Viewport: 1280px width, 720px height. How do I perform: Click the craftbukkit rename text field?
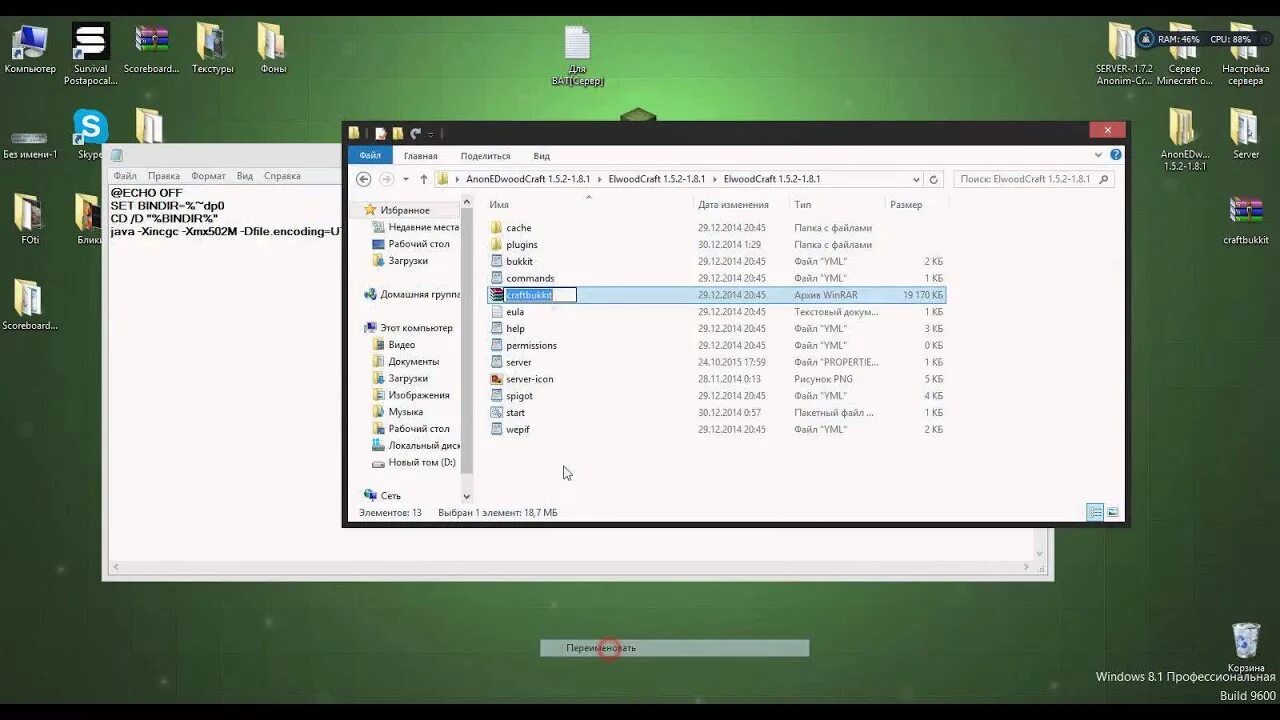tap(540, 295)
